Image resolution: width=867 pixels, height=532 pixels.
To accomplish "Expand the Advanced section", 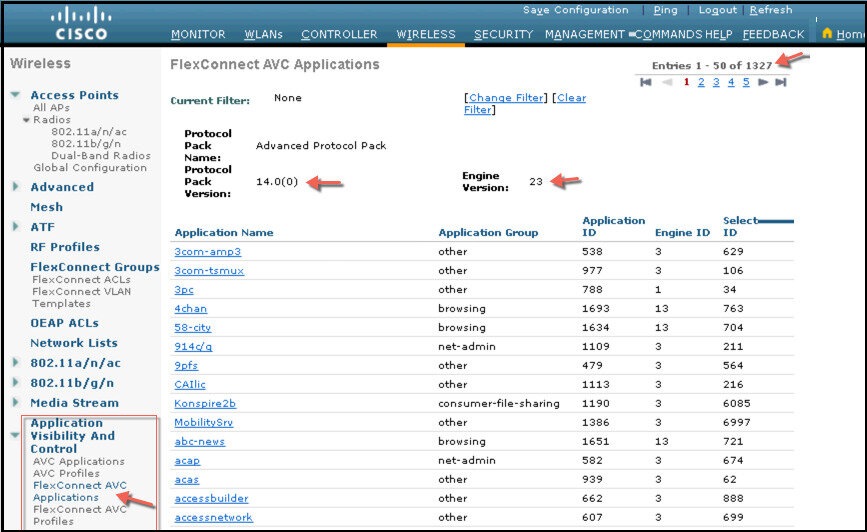I will pyautogui.click(x=15, y=187).
